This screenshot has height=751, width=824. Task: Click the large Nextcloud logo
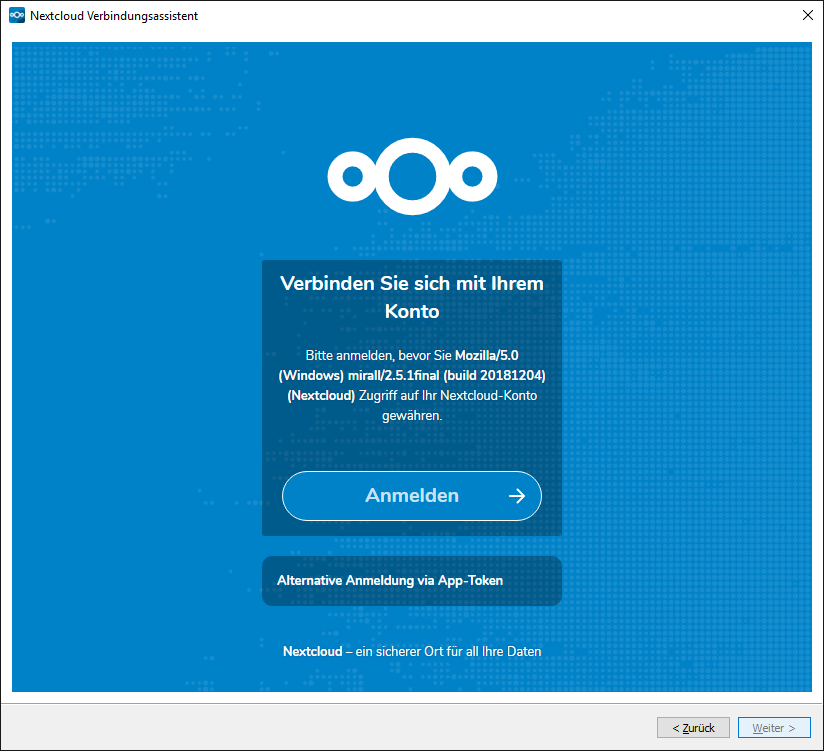click(x=412, y=177)
